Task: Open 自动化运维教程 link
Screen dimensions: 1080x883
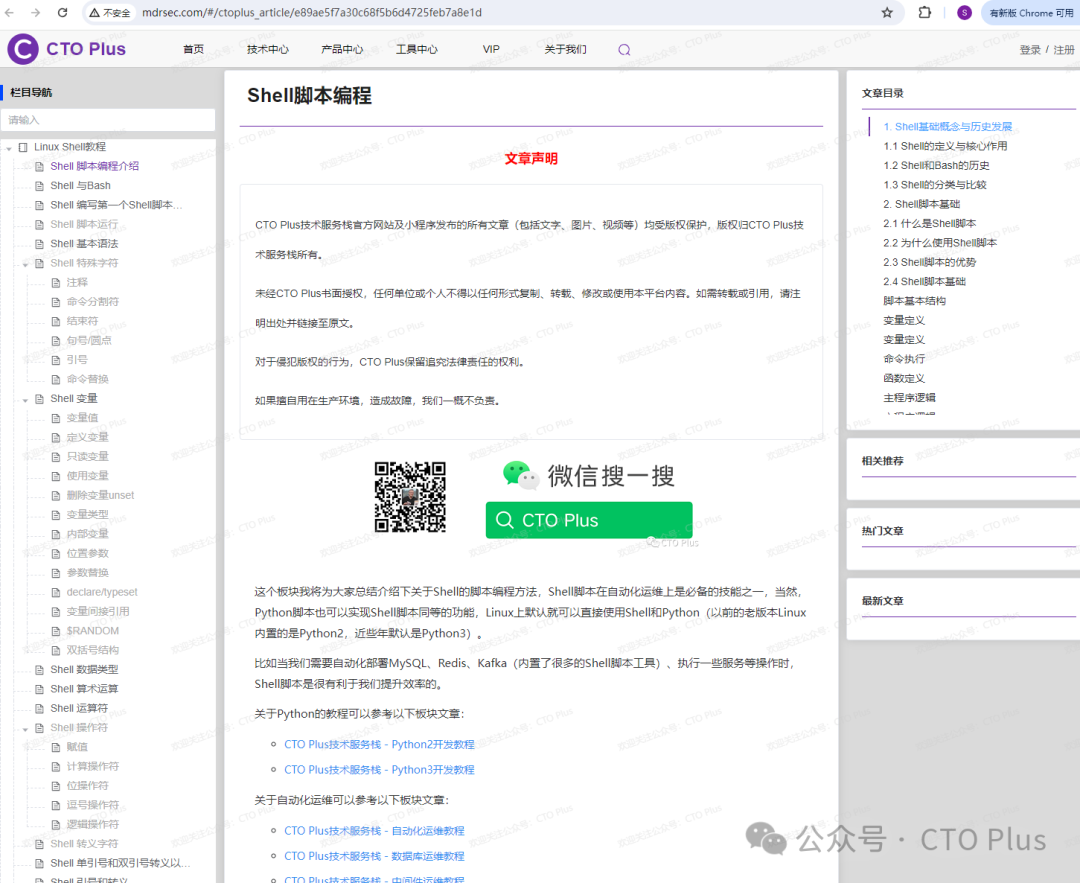Action: (374, 831)
